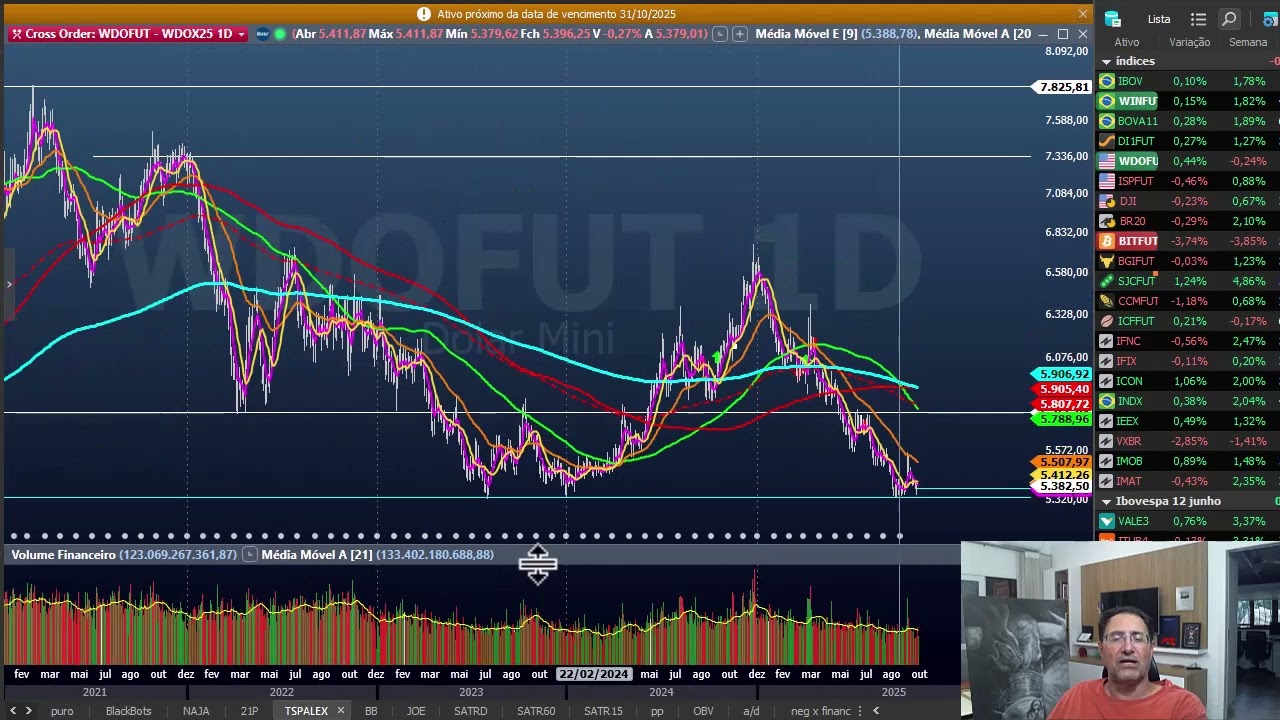The height and width of the screenshot is (720, 1280).
Task: Click the Bitcoin icon beside BITFUT
Action: pos(1106,241)
